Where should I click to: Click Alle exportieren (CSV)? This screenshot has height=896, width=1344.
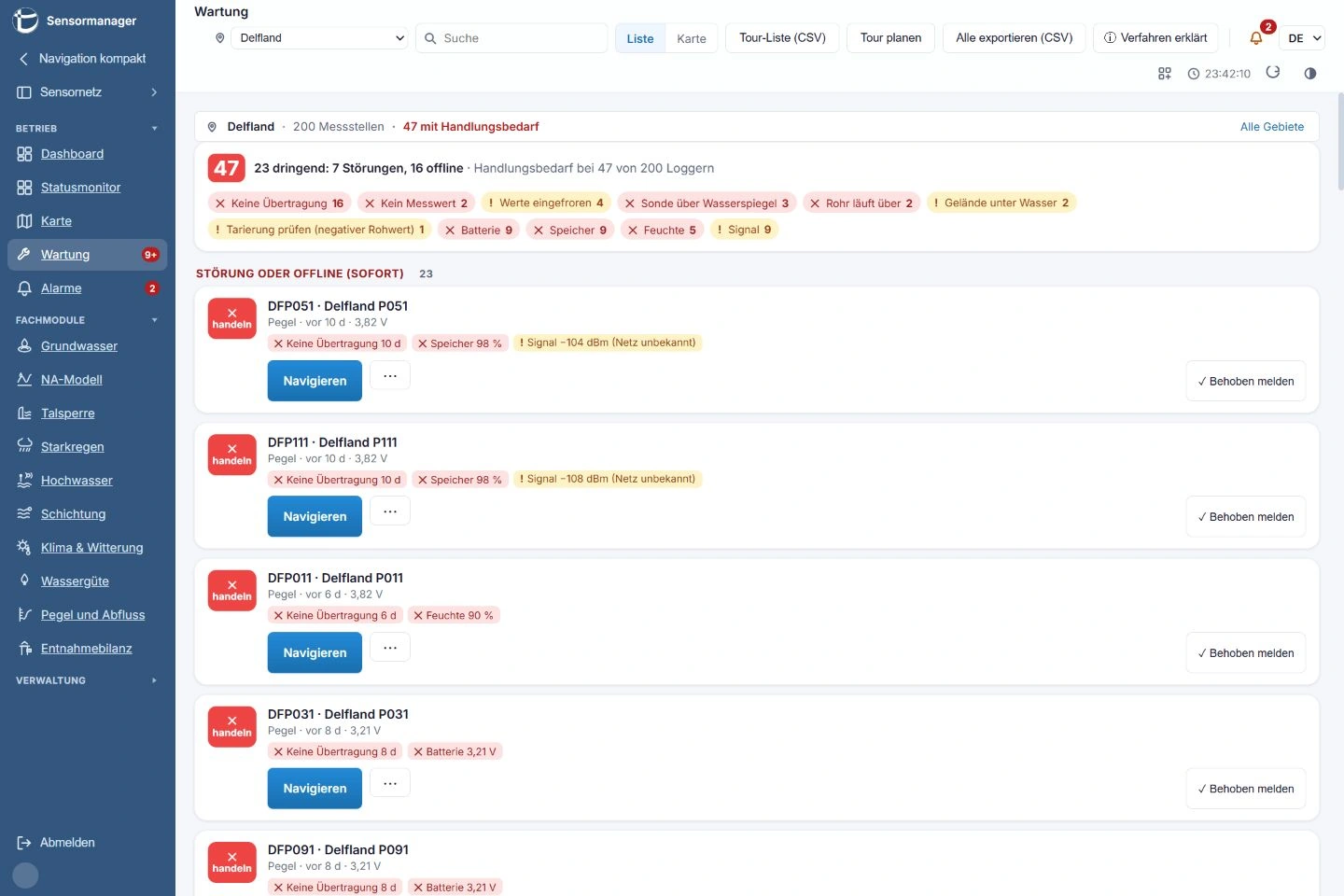1015,38
